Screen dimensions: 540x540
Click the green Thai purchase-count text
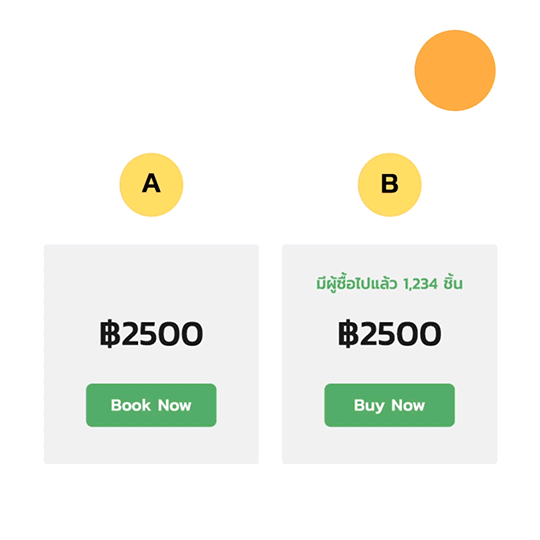click(390, 283)
